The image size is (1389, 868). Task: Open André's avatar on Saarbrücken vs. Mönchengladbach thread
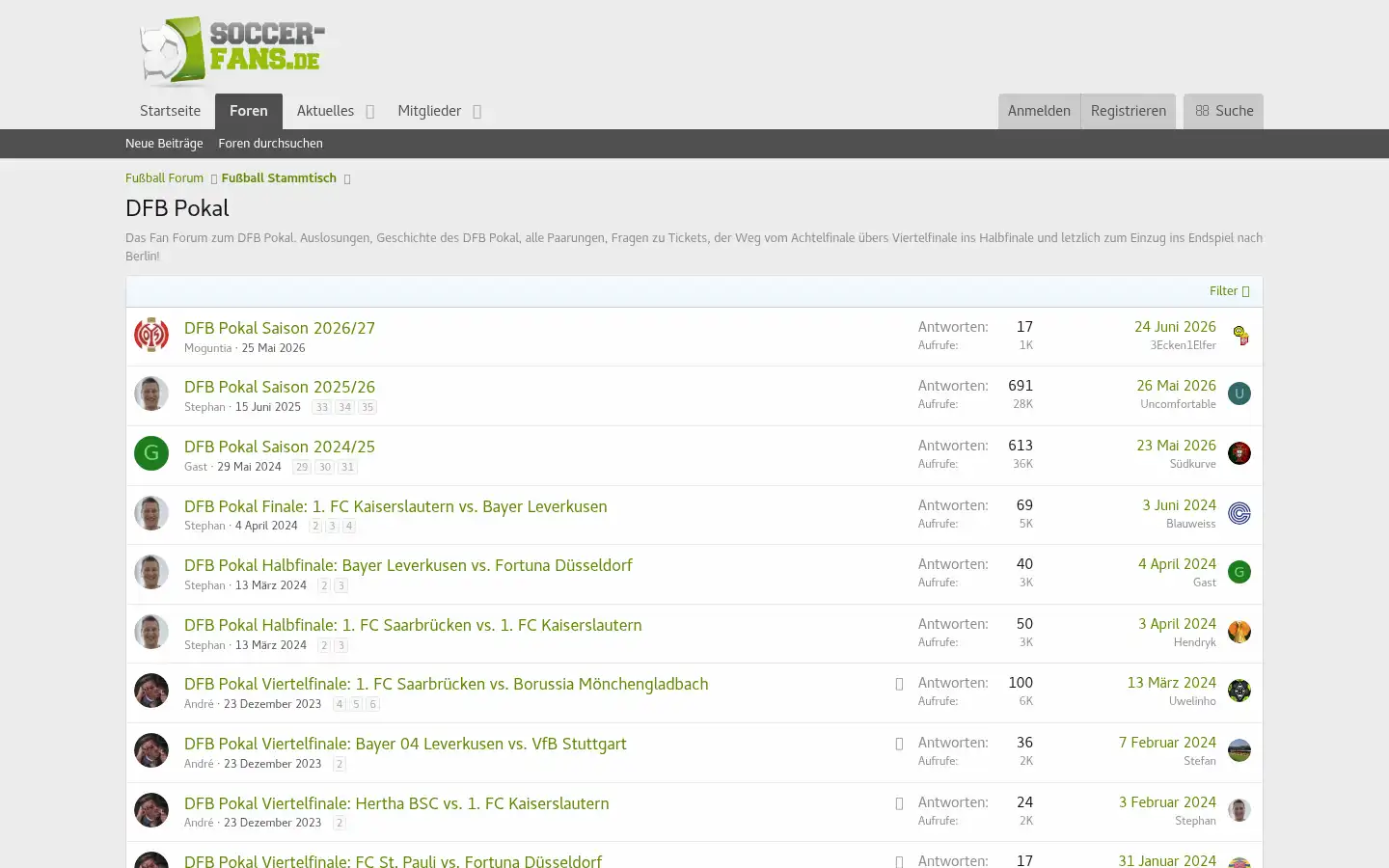[x=151, y=691]
